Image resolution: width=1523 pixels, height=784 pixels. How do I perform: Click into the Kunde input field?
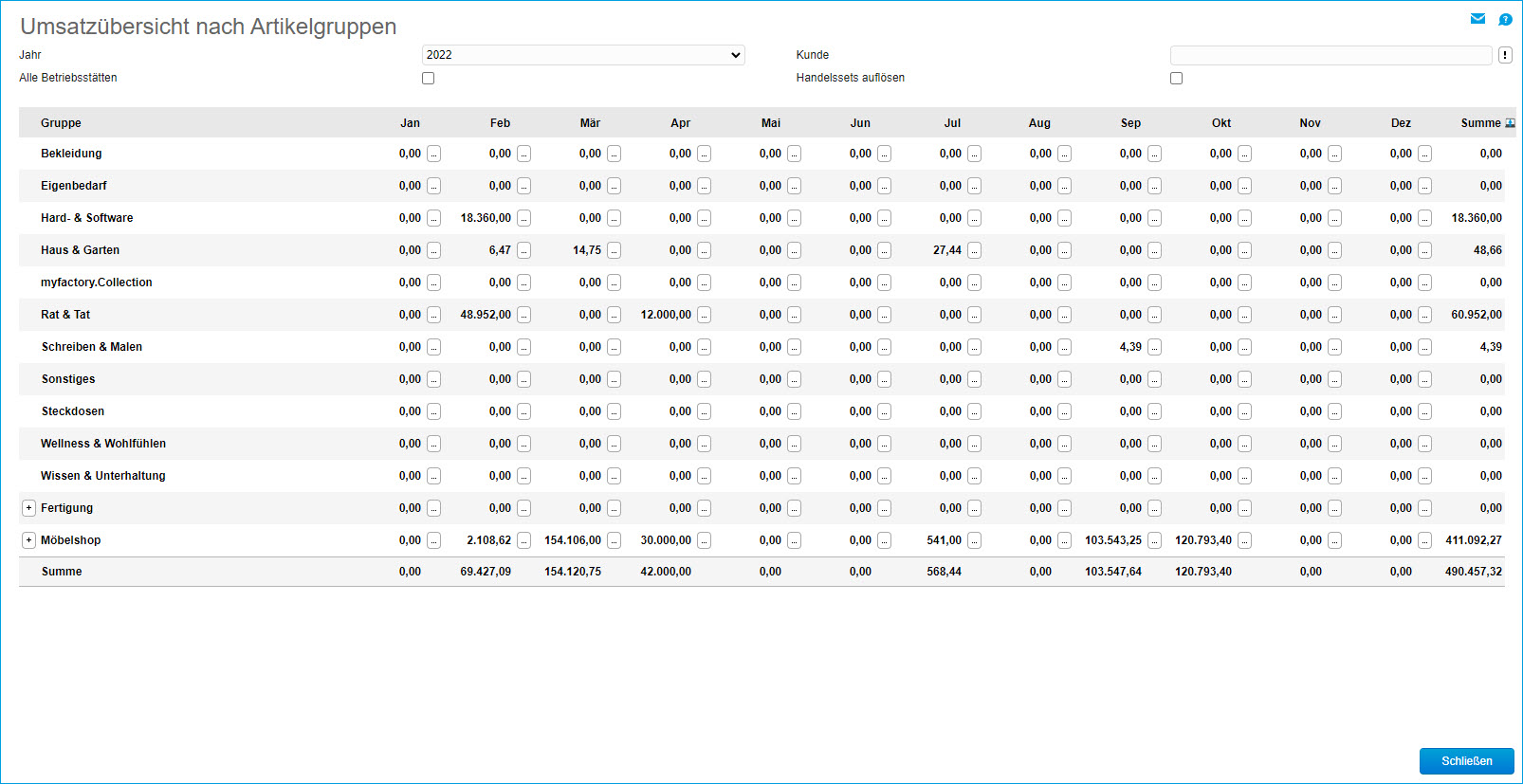point(1330,55)
